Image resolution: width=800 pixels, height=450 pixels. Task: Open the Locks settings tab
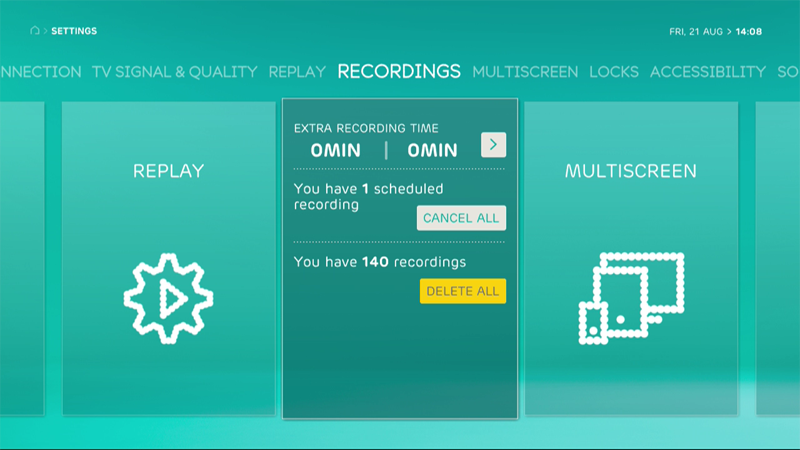[614, 72]
